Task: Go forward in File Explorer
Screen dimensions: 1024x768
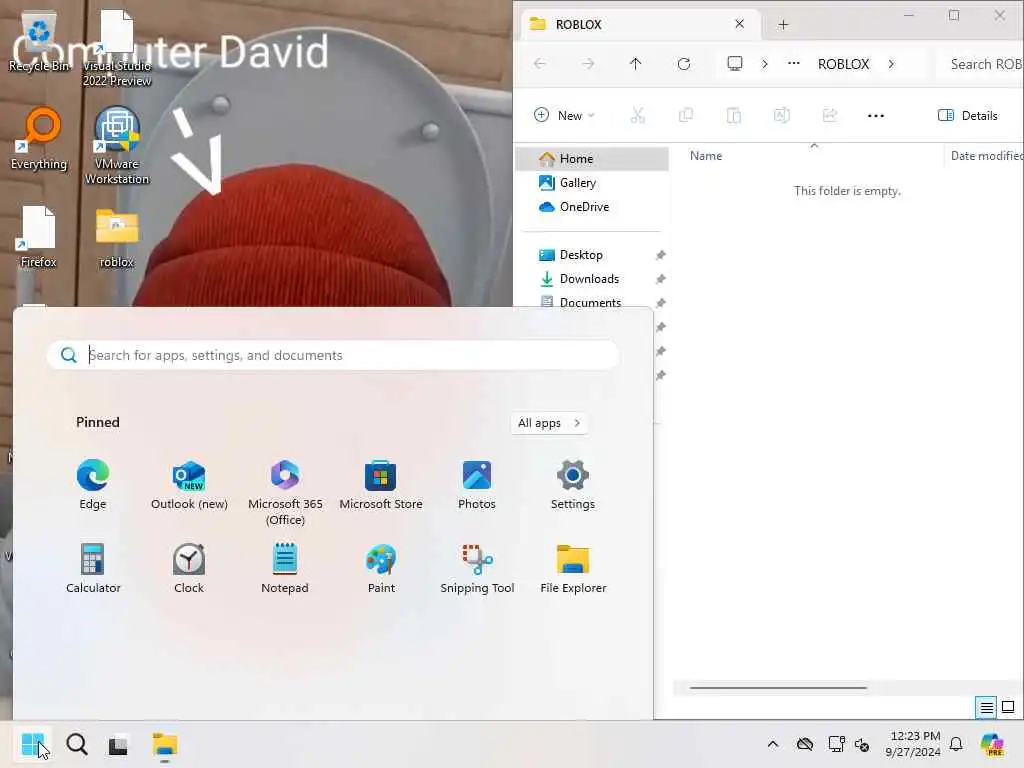Action: (x=588, y=64)
